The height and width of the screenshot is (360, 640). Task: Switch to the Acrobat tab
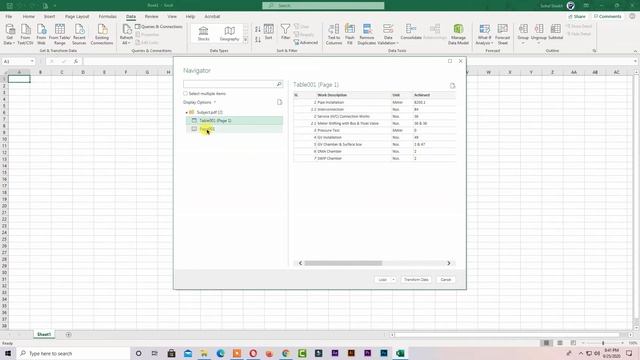pos(212,16)
